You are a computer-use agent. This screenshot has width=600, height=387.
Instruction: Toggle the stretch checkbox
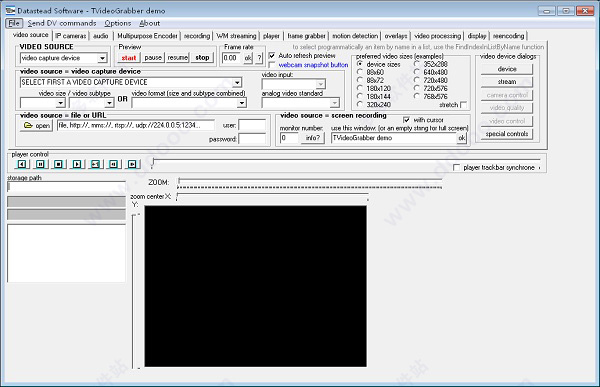coord(463,105)
